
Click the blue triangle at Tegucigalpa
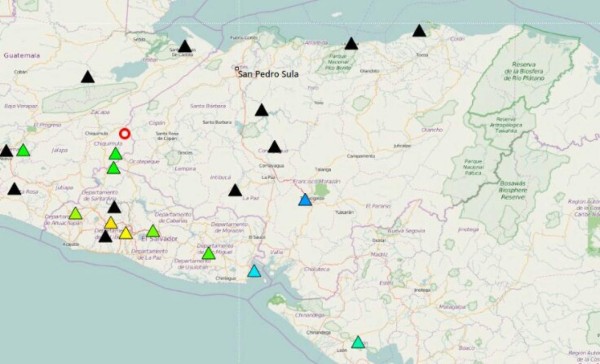[305, 199]
